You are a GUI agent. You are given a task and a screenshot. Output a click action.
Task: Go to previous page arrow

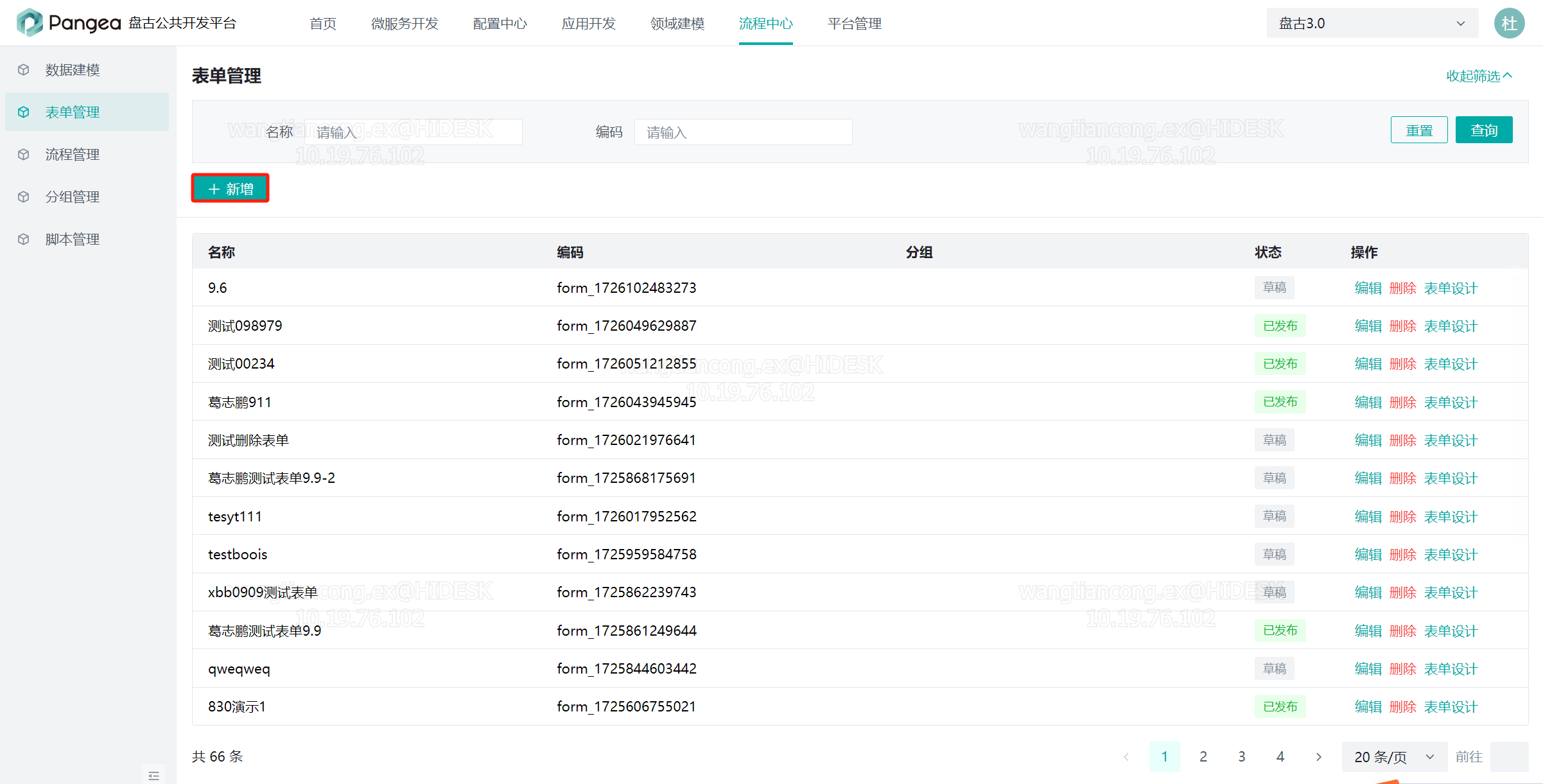coord(1126,757)
